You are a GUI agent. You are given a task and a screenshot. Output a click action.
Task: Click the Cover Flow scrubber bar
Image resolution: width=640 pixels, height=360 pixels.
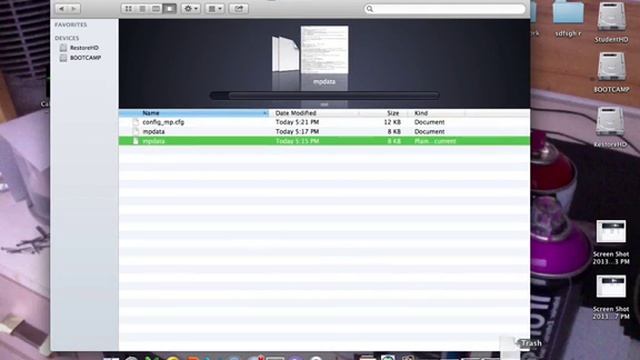click(324, 96)
